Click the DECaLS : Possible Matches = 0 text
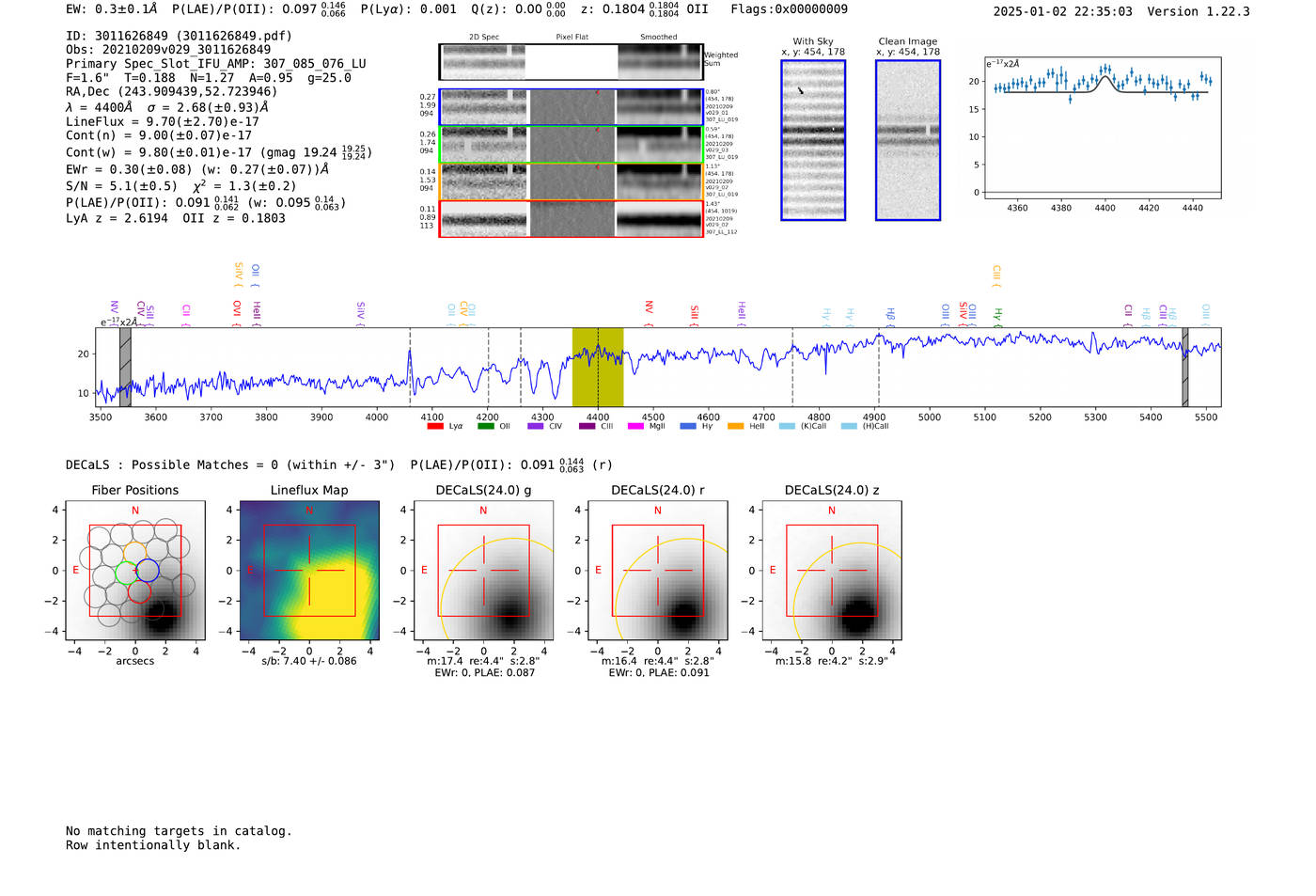This screenshot has height=896, width=1316. click(x=230, y=464)
